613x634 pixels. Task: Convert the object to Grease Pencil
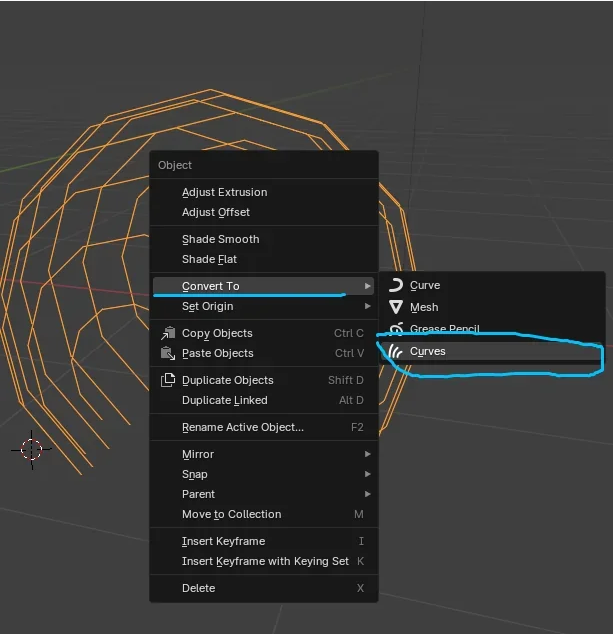(x=492, y=328)
